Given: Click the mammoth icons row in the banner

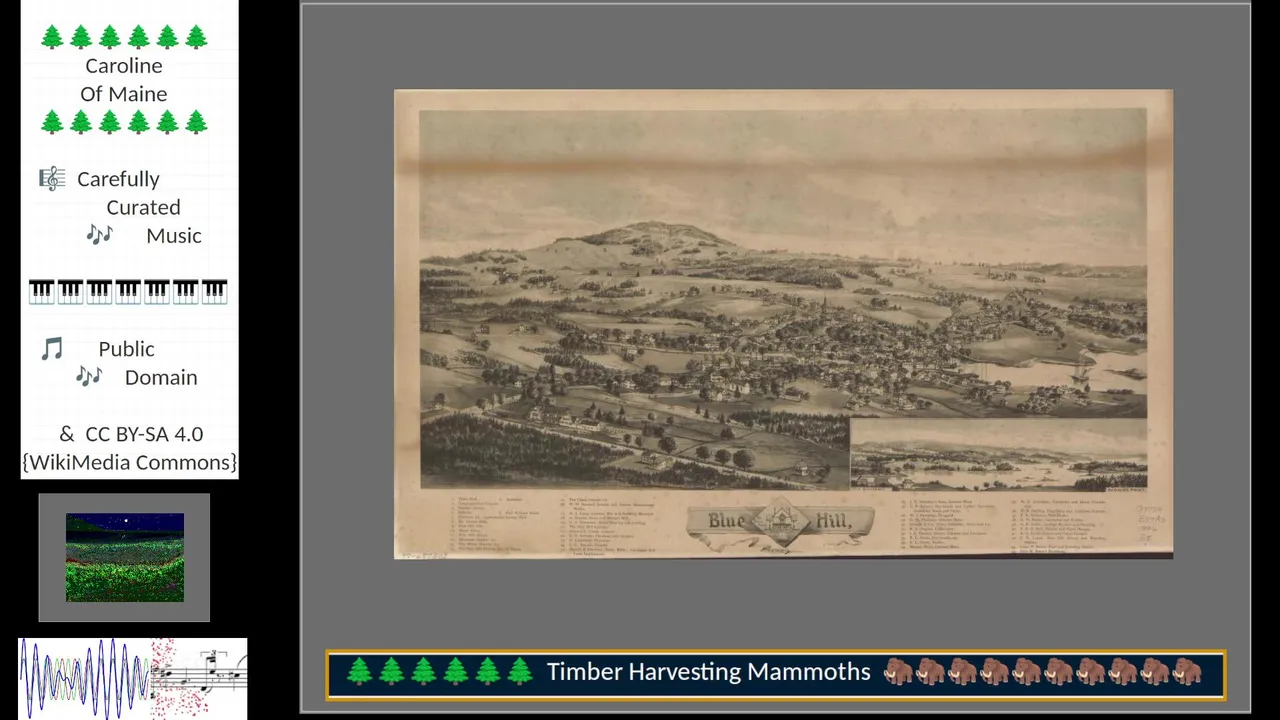Looking at the screenshot, I should click(x=1043, y=672).
